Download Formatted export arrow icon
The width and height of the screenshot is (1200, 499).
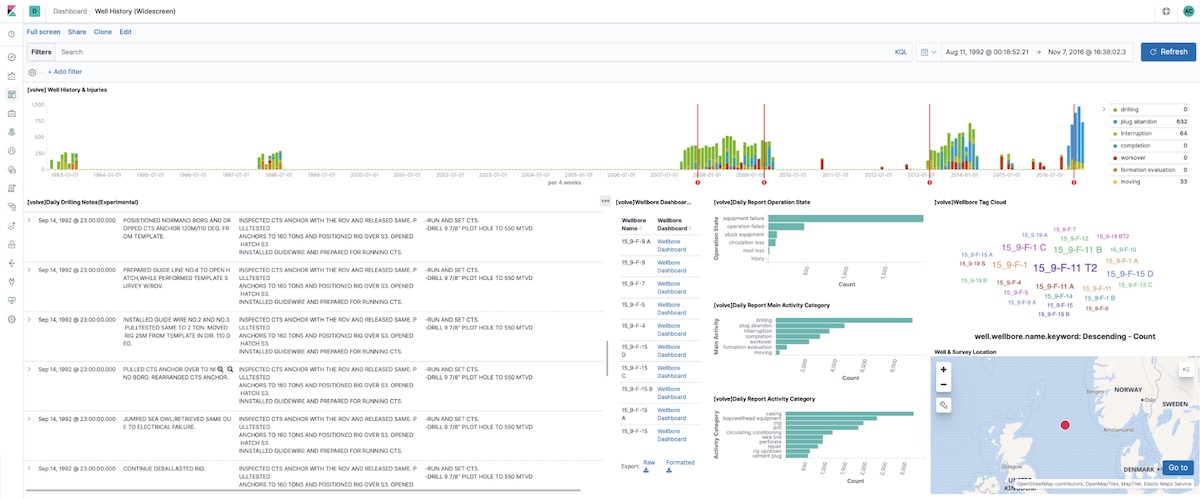(670, 470)
